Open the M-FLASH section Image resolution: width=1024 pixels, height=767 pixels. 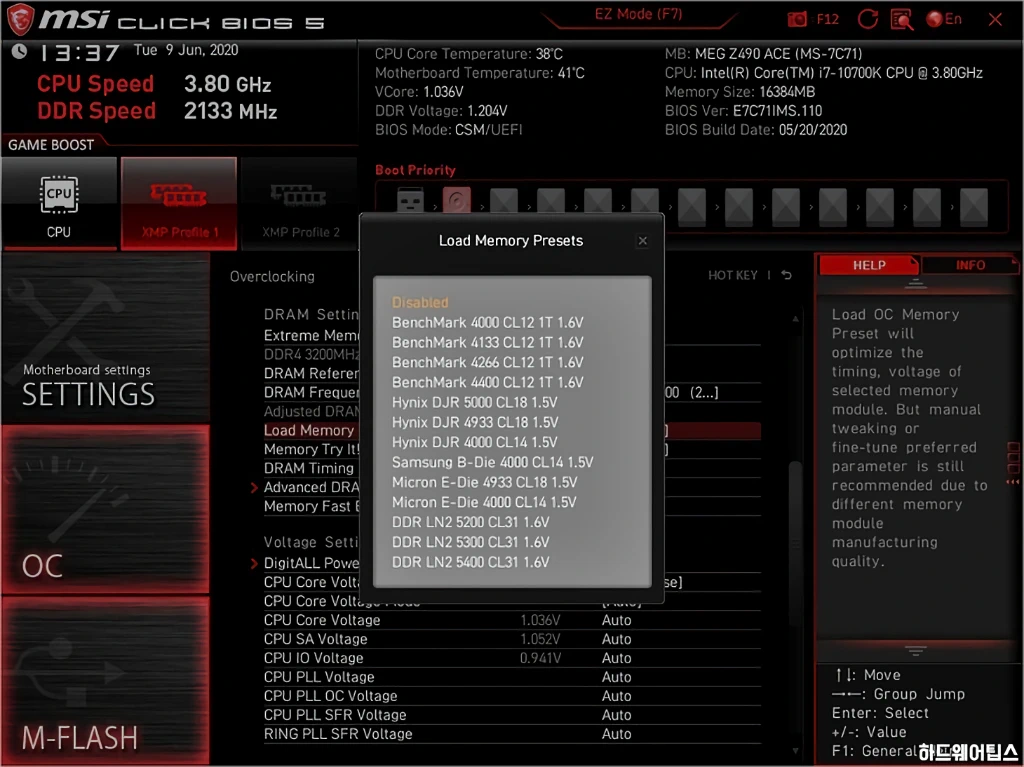click(x=105, y=681)
